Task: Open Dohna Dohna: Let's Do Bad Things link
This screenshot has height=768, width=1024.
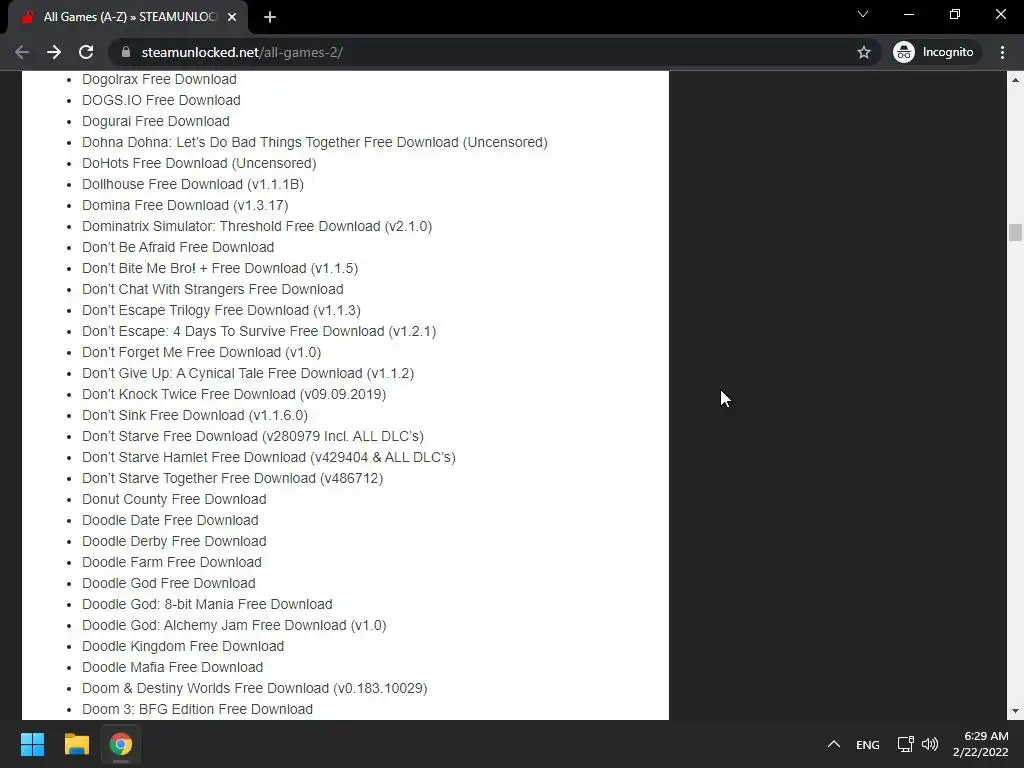Action: point(315,142)
